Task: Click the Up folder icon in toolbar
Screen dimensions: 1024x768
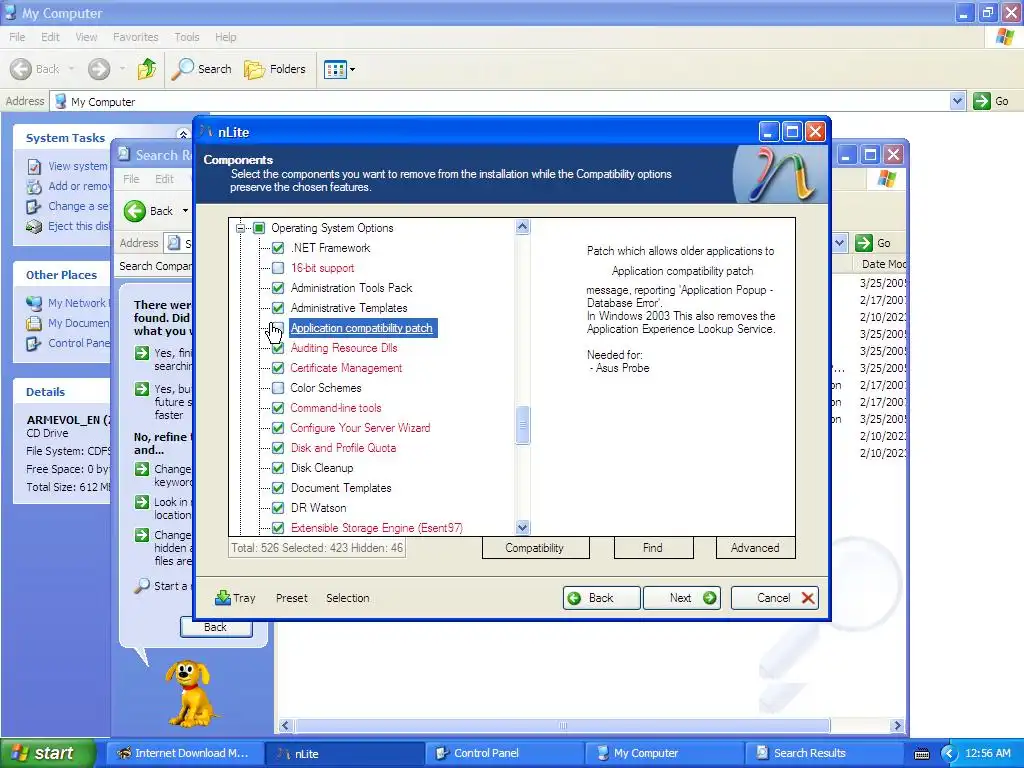Action: click(x=147, y=69)
